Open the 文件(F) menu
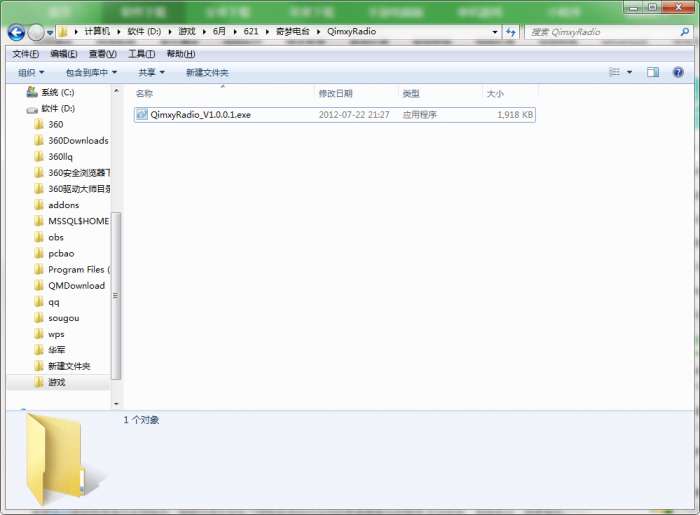Viewport: 700px width, 515px height. pos(25,54)
